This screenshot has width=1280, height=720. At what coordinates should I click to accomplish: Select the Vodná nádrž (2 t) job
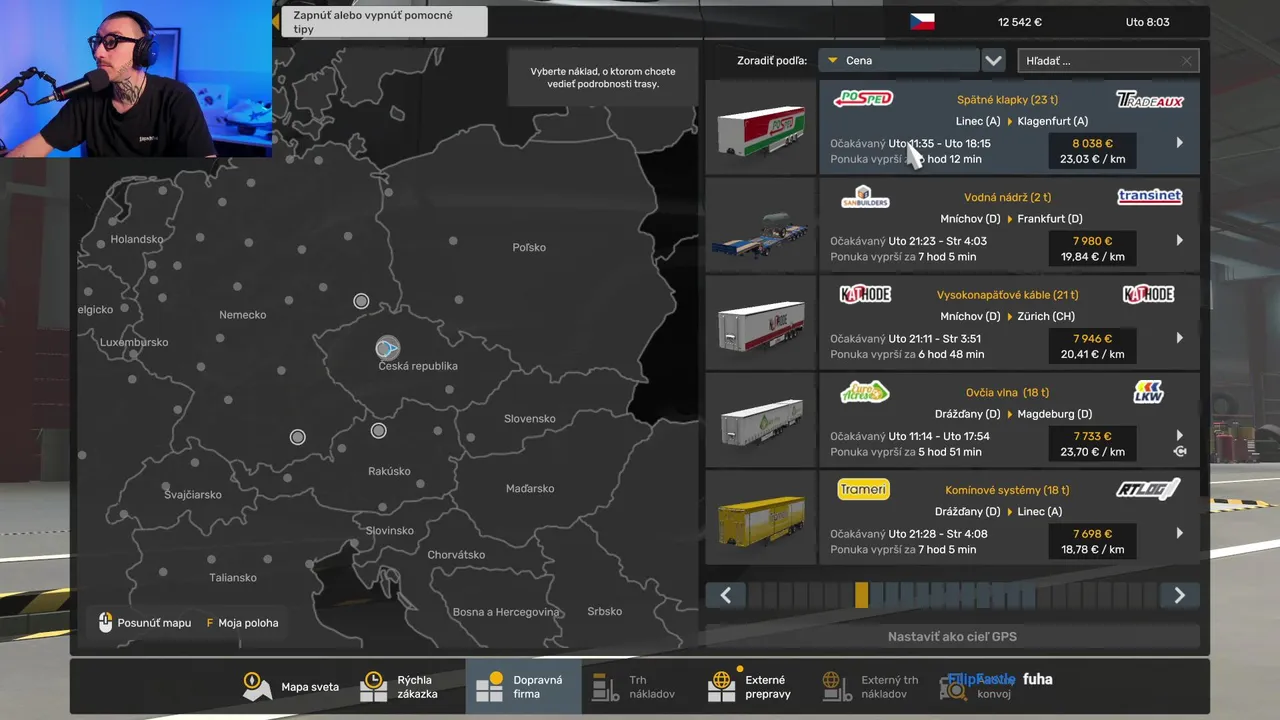[x=1009, y=226]
